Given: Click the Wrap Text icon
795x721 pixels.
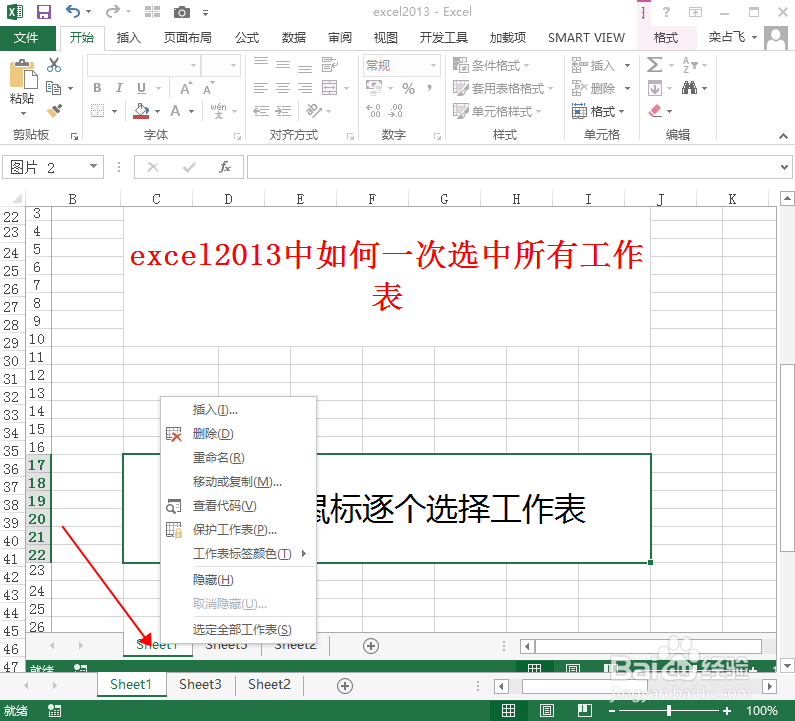Looking at the screenshot, I should (330, 64).
